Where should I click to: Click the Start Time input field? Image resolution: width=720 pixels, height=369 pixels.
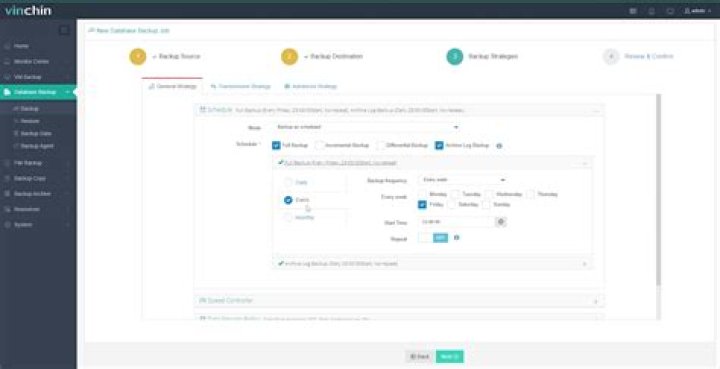click(x=456, y=222)
